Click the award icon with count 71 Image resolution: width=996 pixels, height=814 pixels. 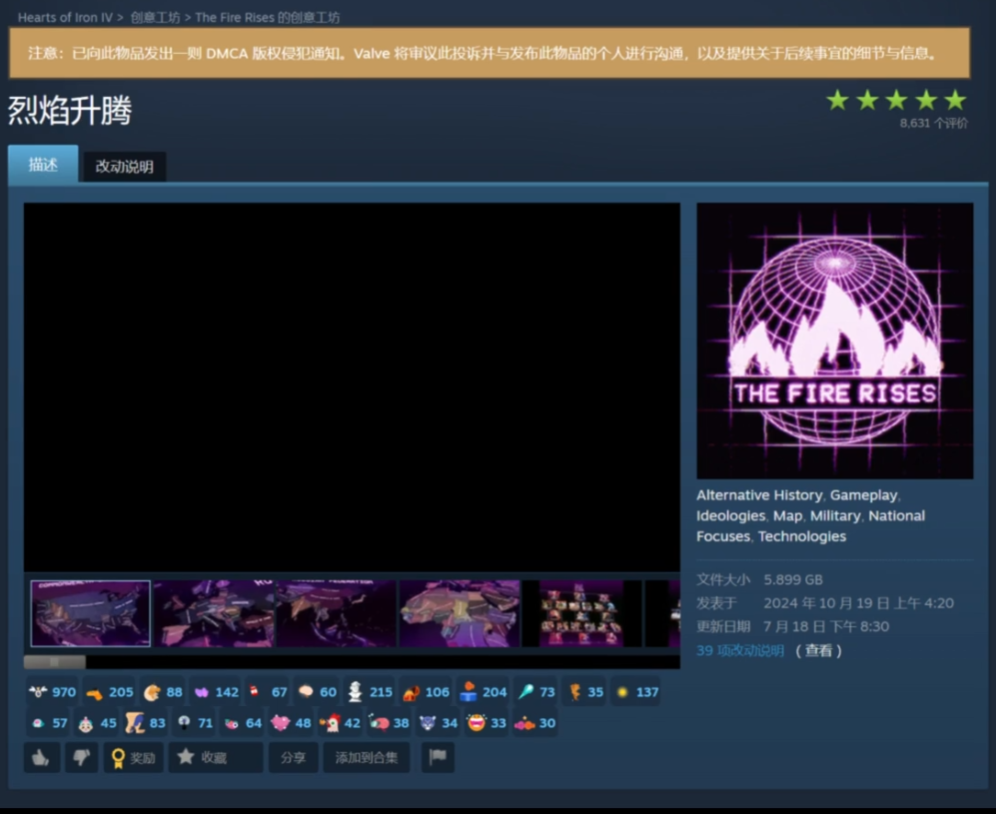click(x=194, y=723)
